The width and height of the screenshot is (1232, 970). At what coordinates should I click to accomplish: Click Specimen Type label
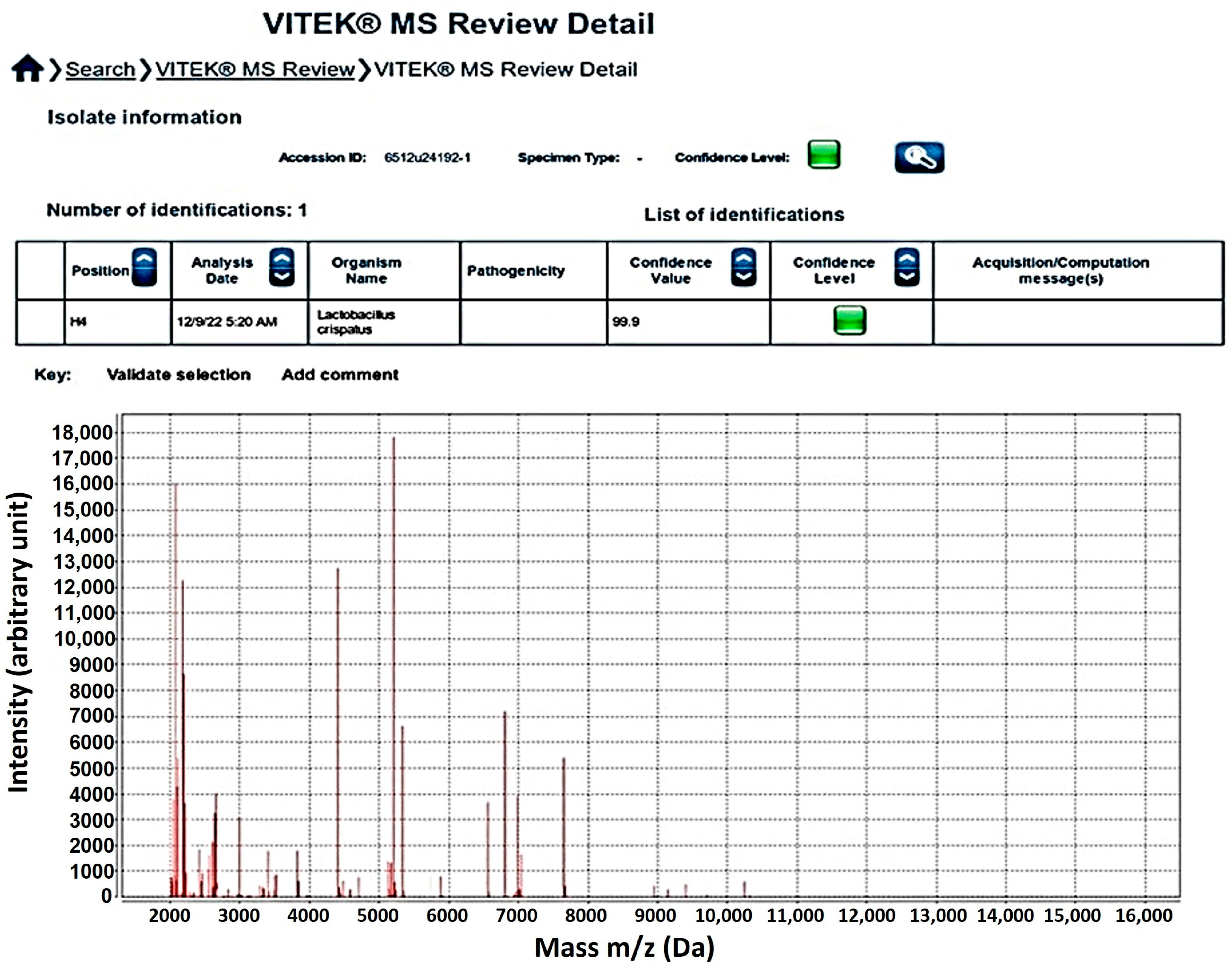coord(569,158)
